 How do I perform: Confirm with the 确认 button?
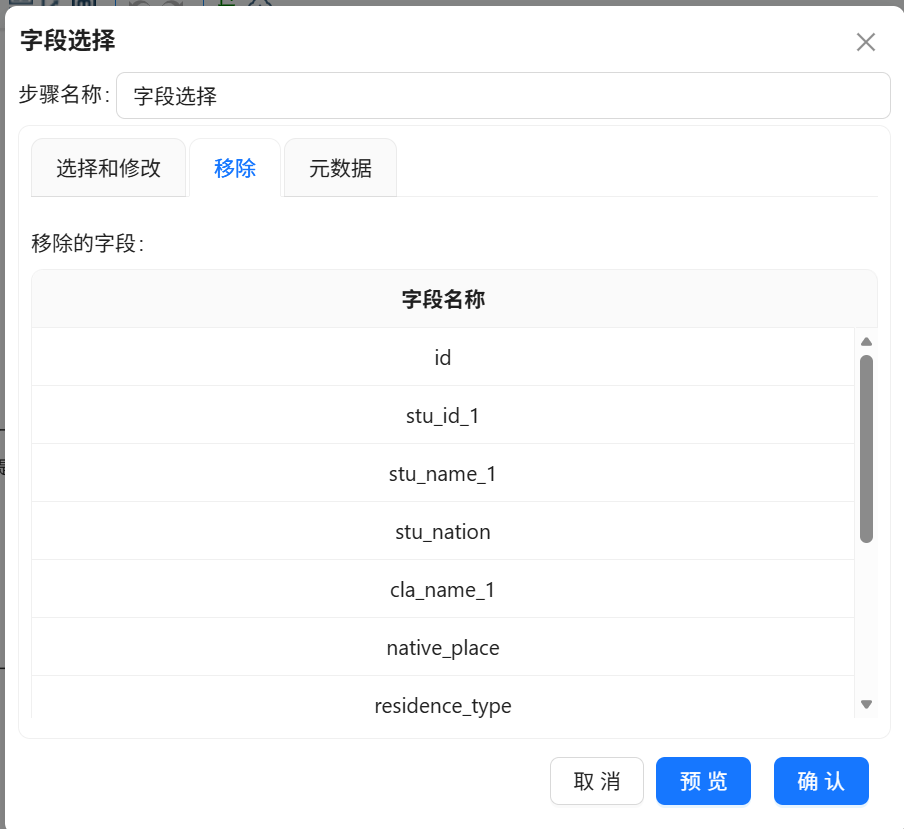point(821,781)
